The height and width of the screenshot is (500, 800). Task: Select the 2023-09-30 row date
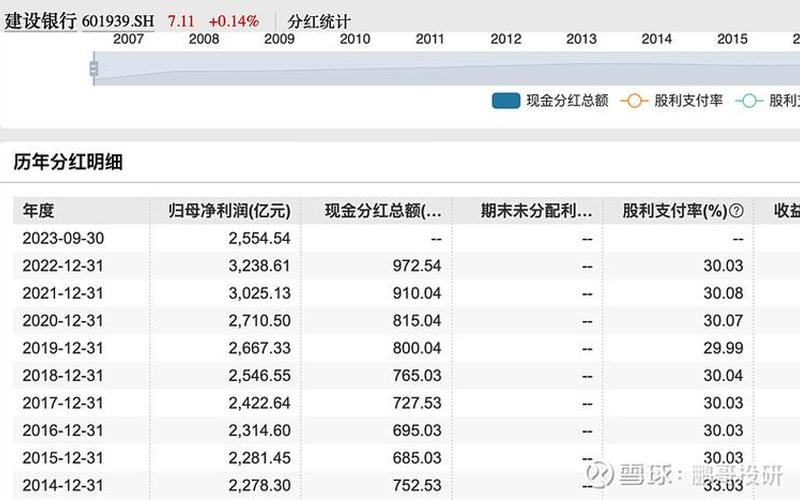tap(63, 238)
